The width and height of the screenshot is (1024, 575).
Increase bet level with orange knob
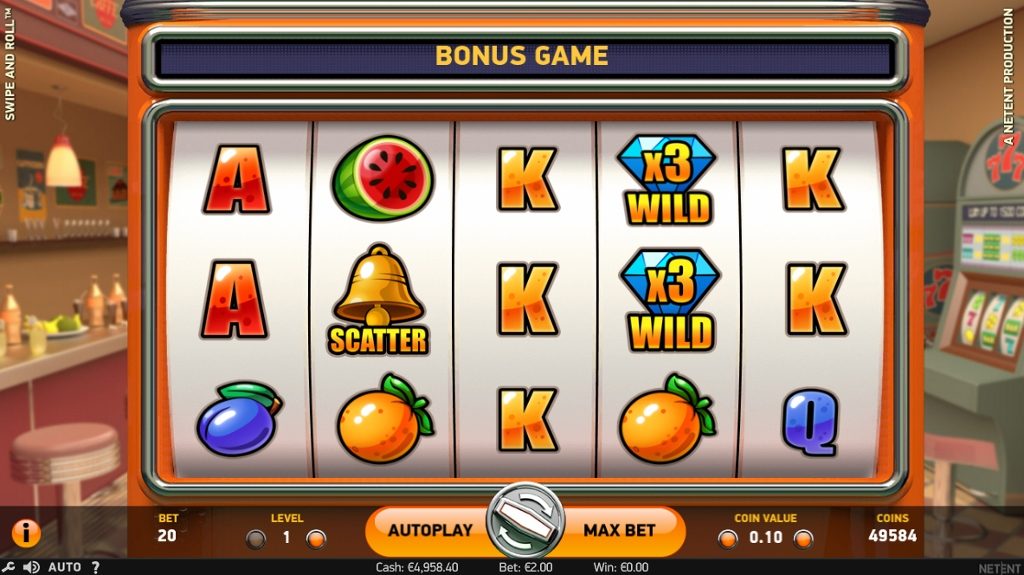[316, 539]
